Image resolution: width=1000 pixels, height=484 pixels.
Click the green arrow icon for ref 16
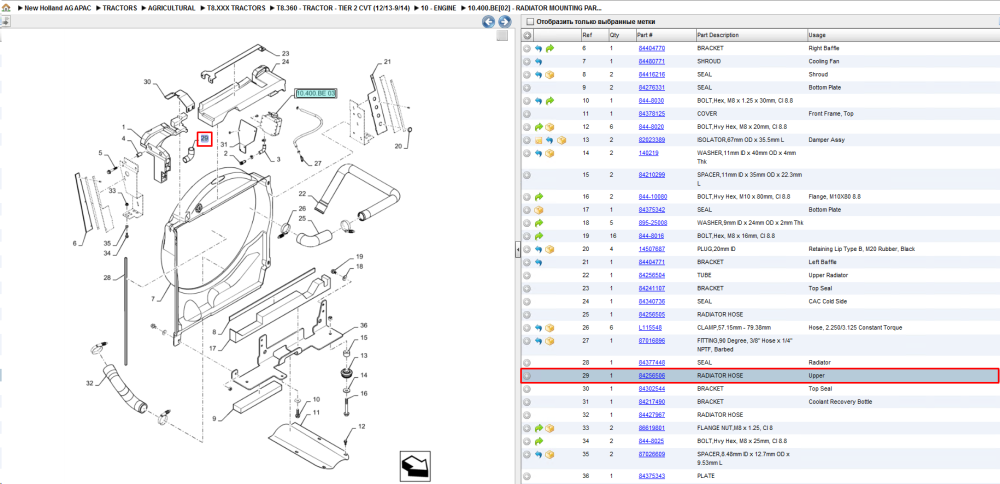(539, 196)
